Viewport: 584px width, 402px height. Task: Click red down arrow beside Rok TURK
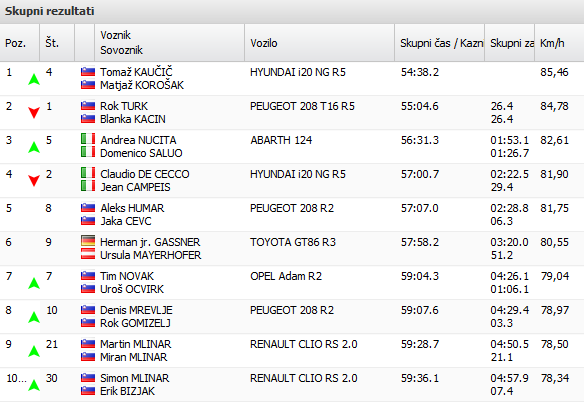coord(34,113)
